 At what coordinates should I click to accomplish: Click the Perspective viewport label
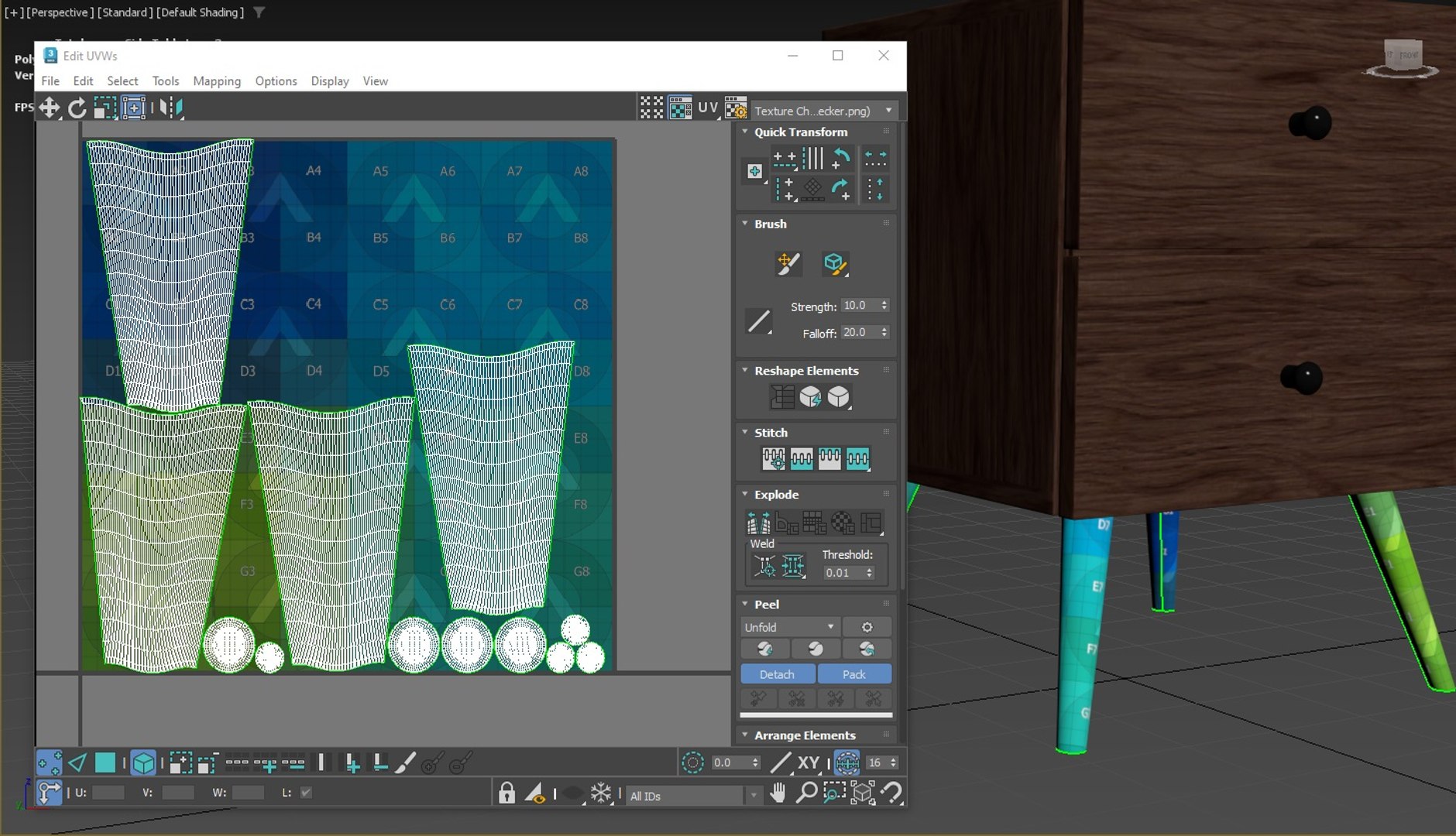58,12
